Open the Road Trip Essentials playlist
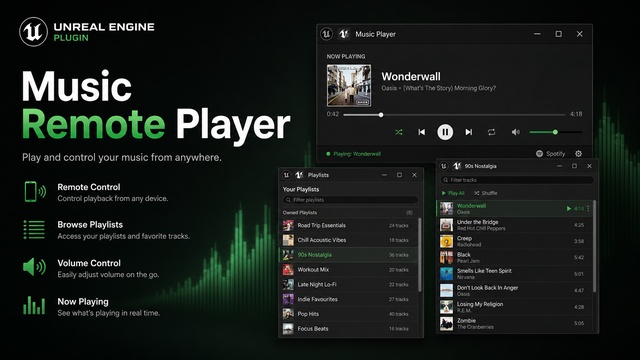Screen dimensions: 640x360 tap(349, 225)
